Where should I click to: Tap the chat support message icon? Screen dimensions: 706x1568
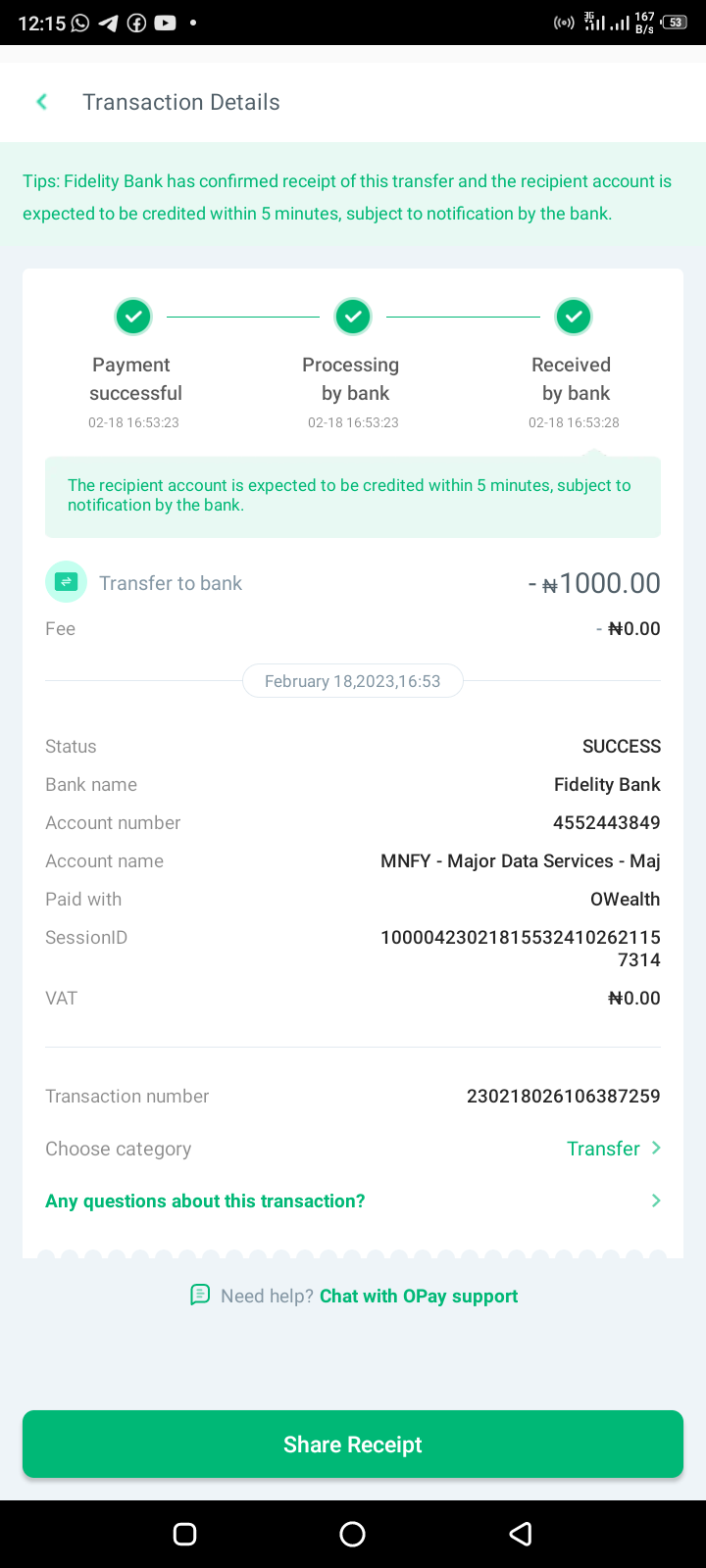[200, 1296]
